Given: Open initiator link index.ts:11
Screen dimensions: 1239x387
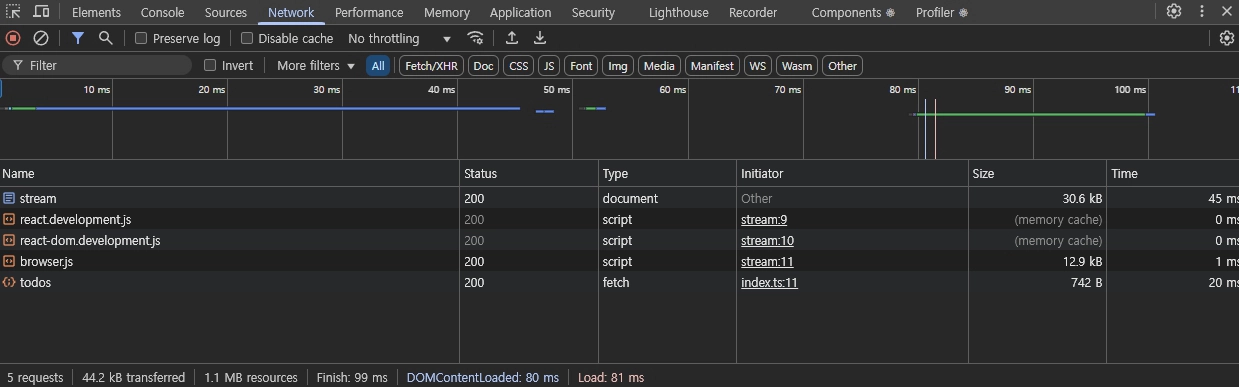Looking at the screenshot, I should pos(769,282).
